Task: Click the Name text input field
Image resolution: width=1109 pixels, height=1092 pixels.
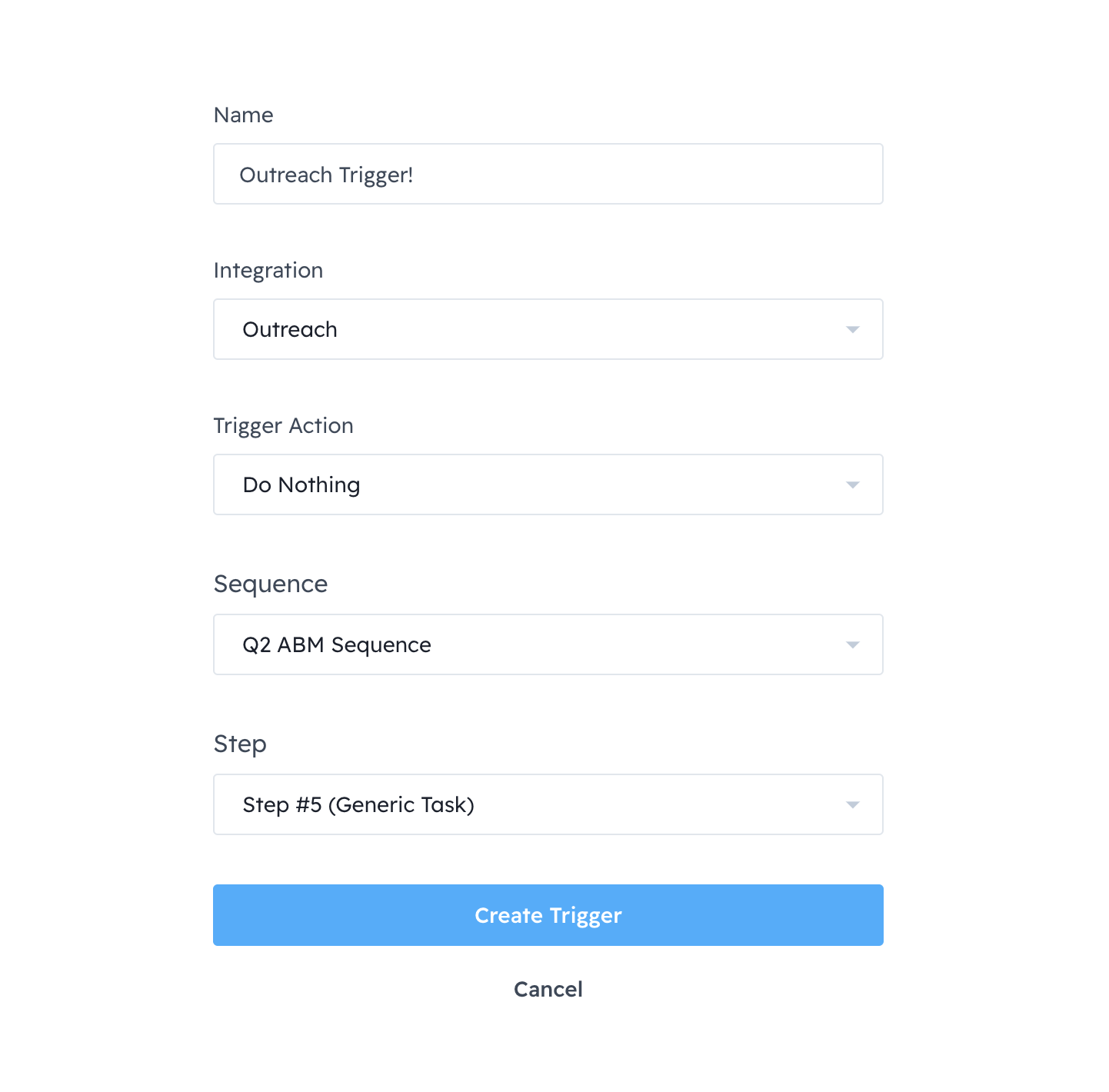Action: tap(548, 175)
